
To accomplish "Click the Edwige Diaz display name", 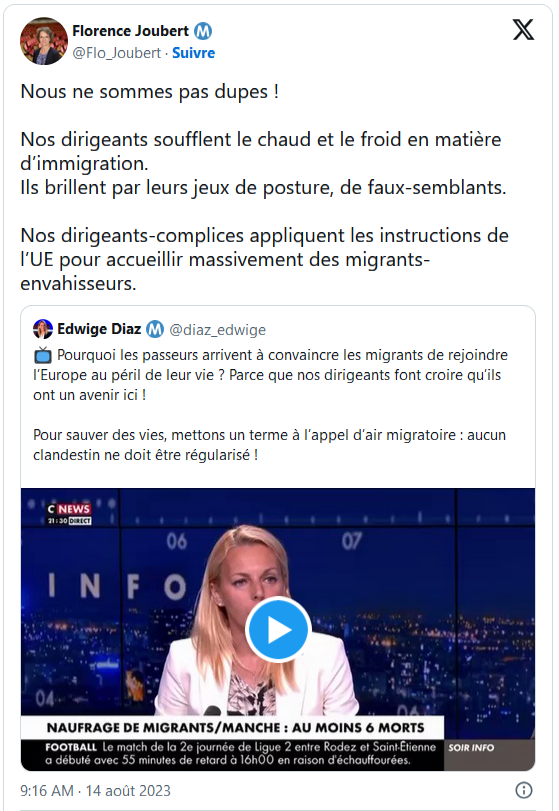I will (x=99, y=329).
